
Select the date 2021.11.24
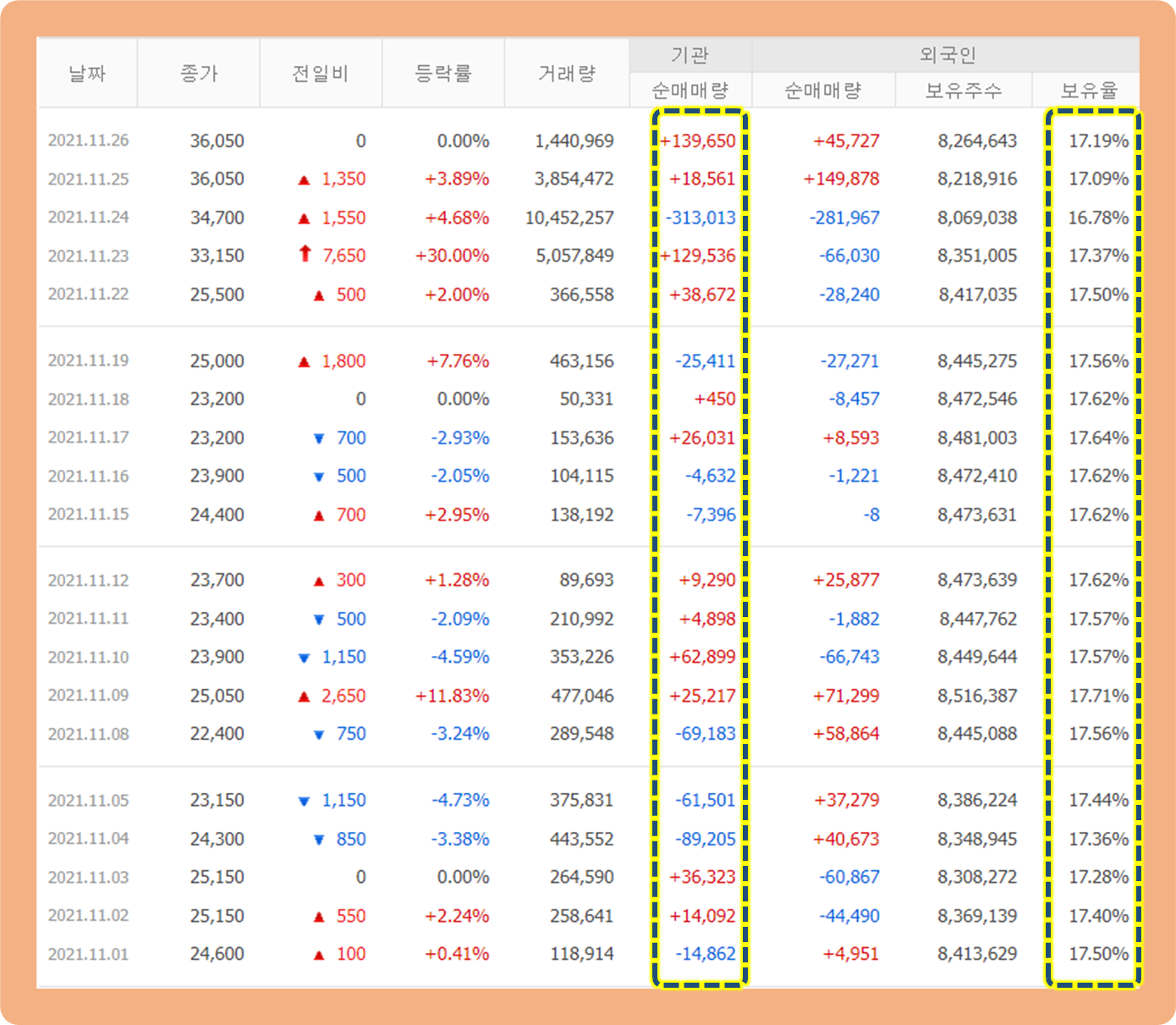point(89,218)
